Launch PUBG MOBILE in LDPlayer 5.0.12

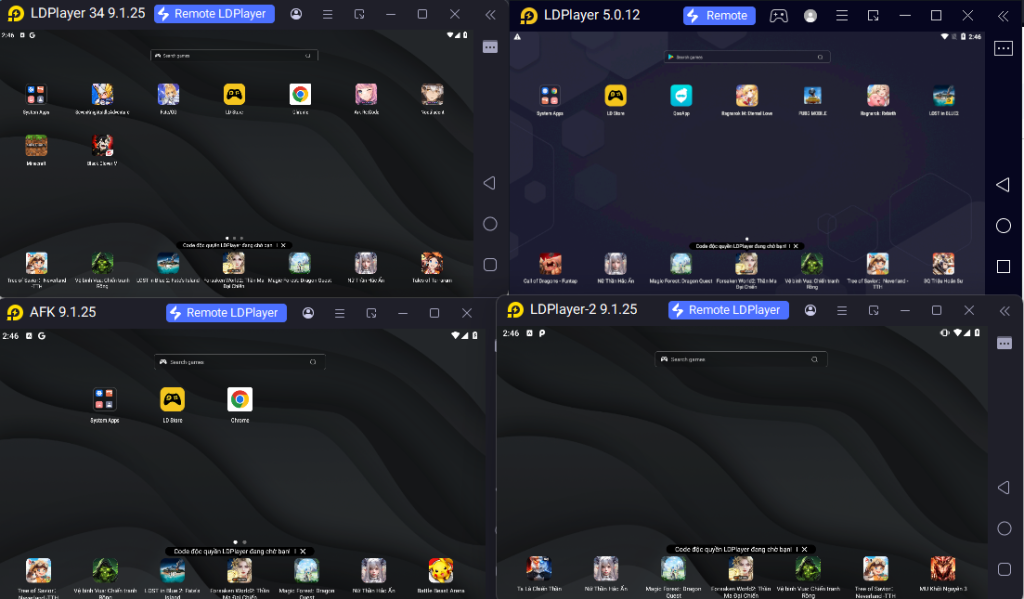pos(812,96)
